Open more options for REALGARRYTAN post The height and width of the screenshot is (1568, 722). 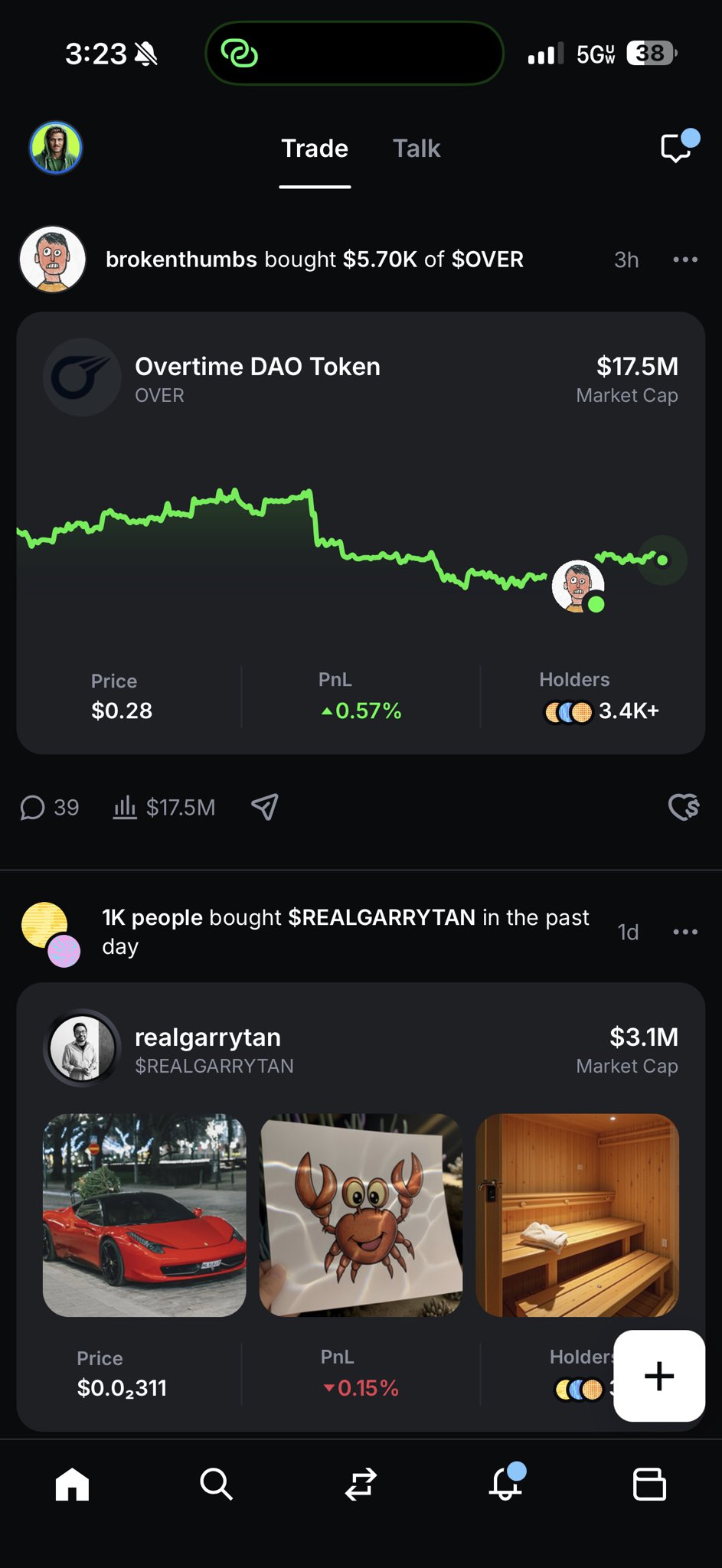pyautogui.click(x=684, y=932)
